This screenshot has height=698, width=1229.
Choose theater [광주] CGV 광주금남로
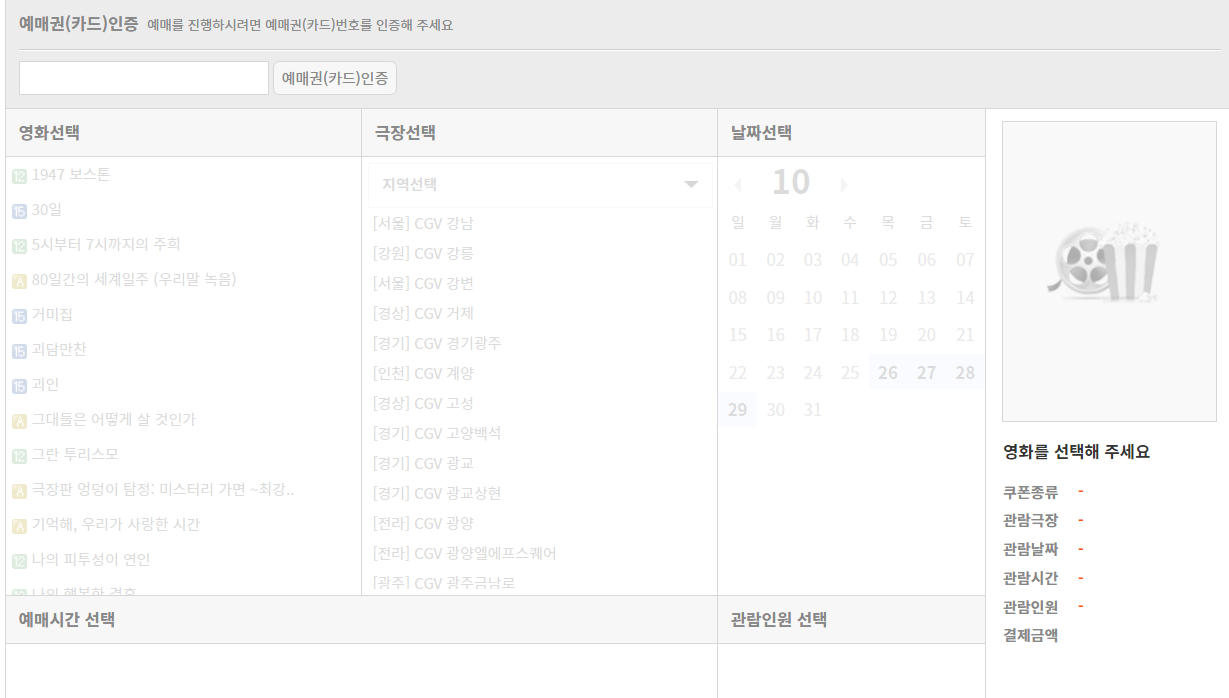click(x=444, y=583)
